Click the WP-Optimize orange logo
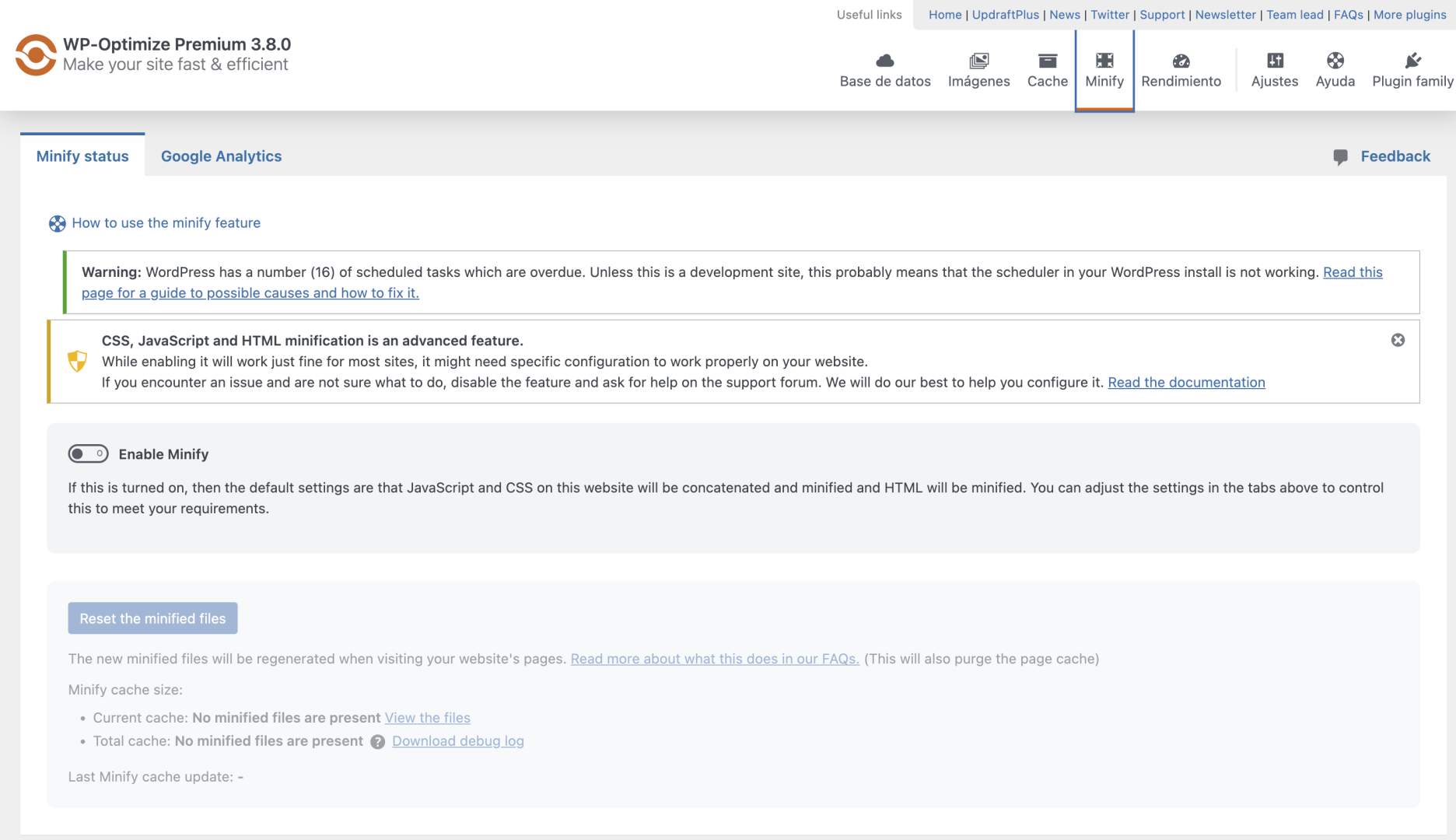Image resolution: width=1456 pixels, height=840 pixels. (36, 54)
